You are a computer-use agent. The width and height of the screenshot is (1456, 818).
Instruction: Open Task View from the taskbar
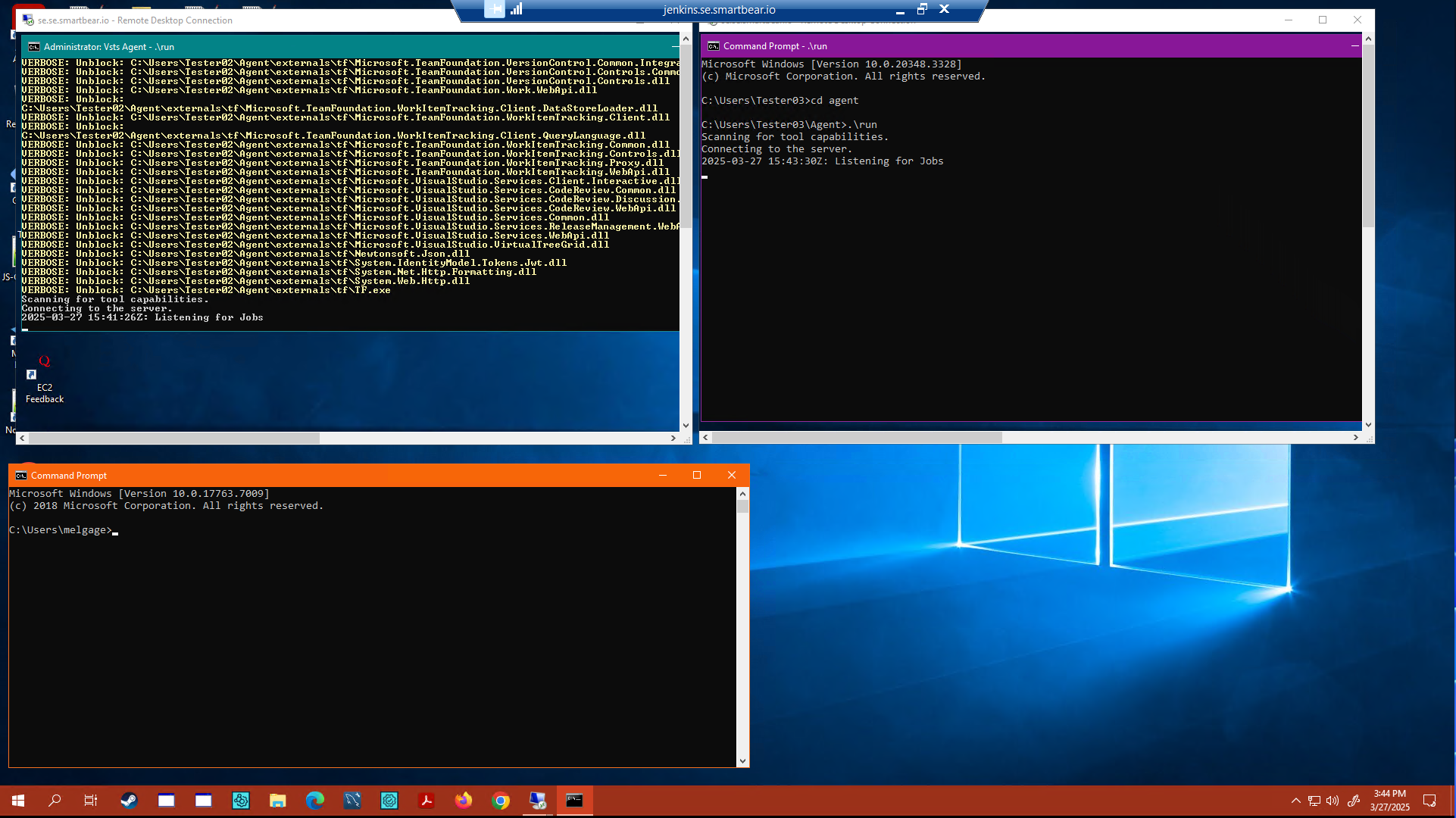click(89, 801)
